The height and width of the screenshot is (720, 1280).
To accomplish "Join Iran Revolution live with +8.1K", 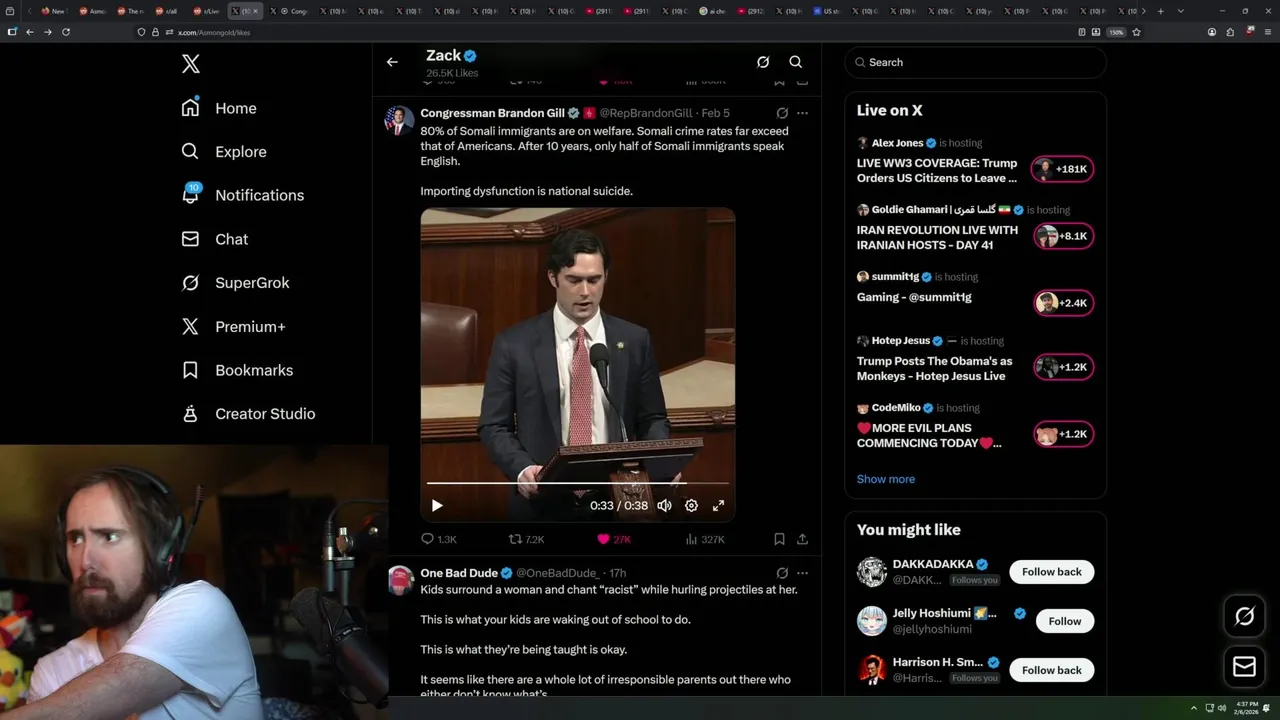I will [1063, 236].
